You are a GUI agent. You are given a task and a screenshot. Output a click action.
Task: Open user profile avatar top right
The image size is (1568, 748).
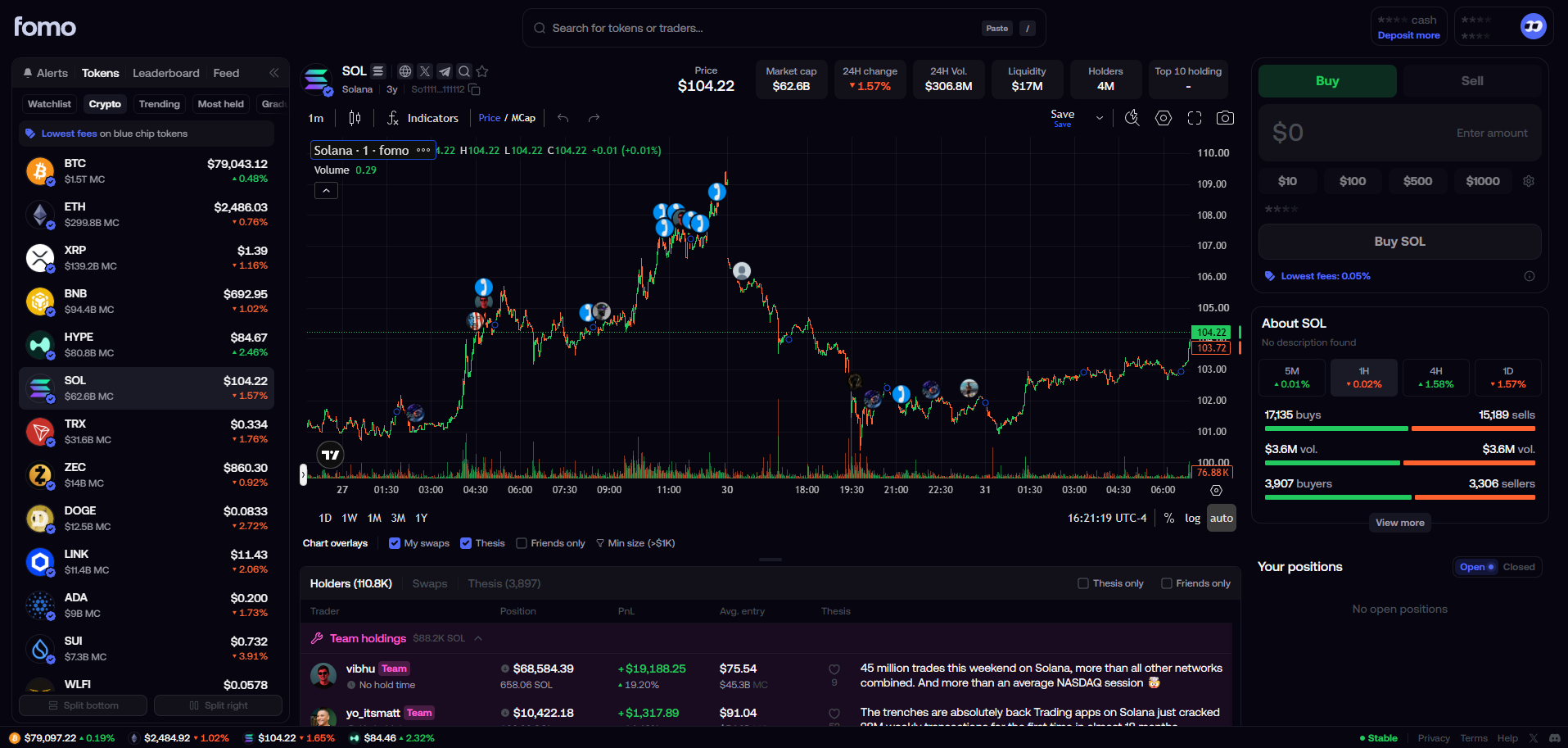[1534, 26]
